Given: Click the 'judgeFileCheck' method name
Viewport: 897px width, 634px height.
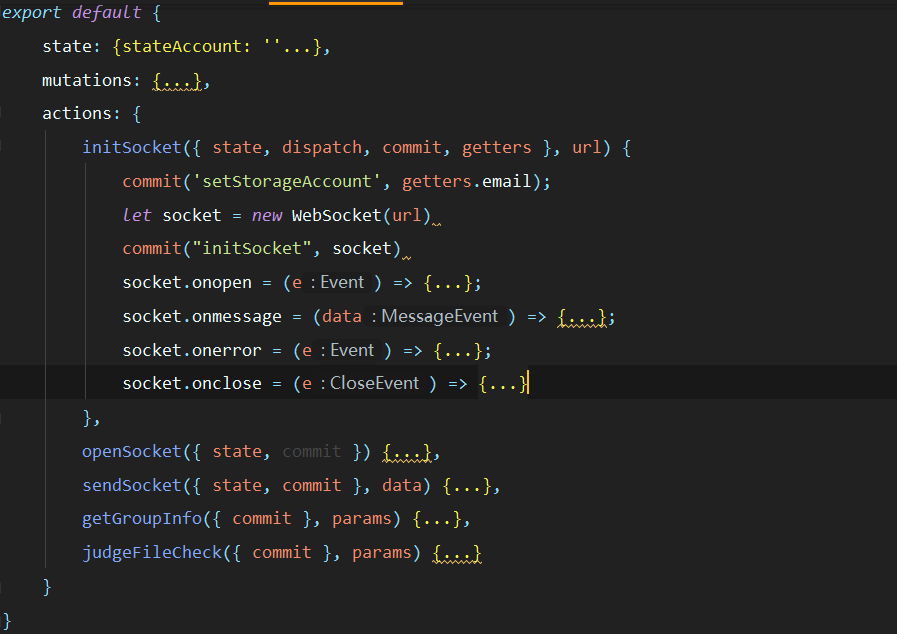Looking at the screenshot, I should pyautogui.click(x=152, y=552).
